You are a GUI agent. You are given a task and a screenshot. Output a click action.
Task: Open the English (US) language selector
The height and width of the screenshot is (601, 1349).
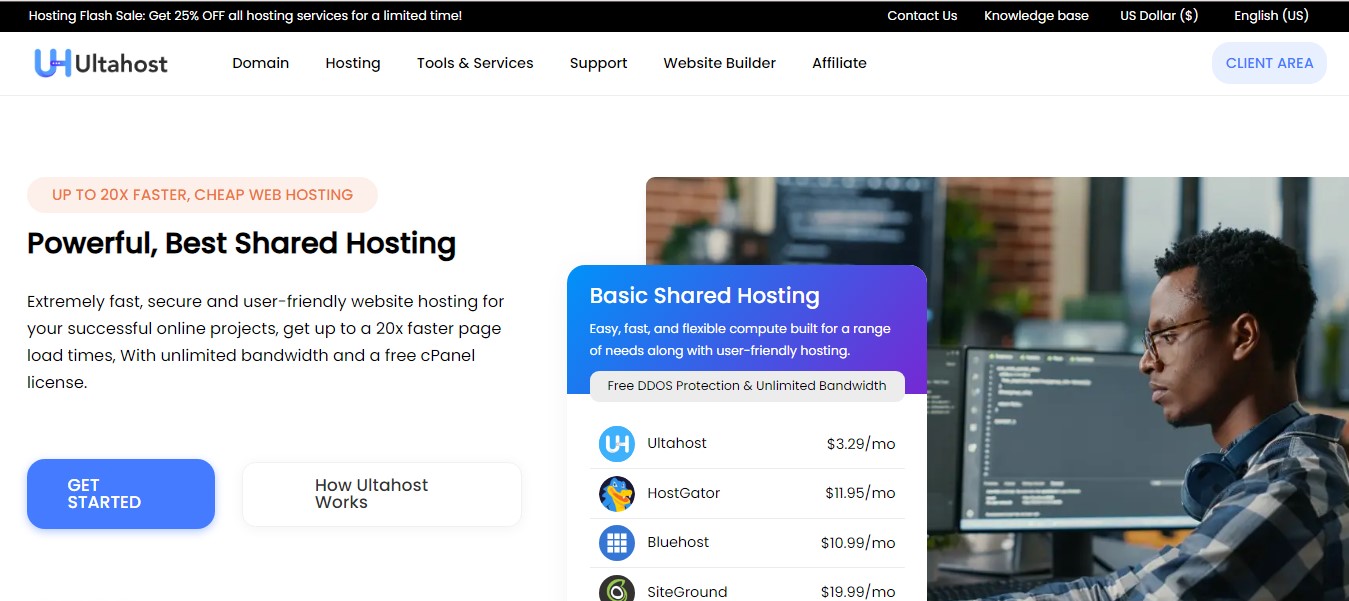[1271, 15]
